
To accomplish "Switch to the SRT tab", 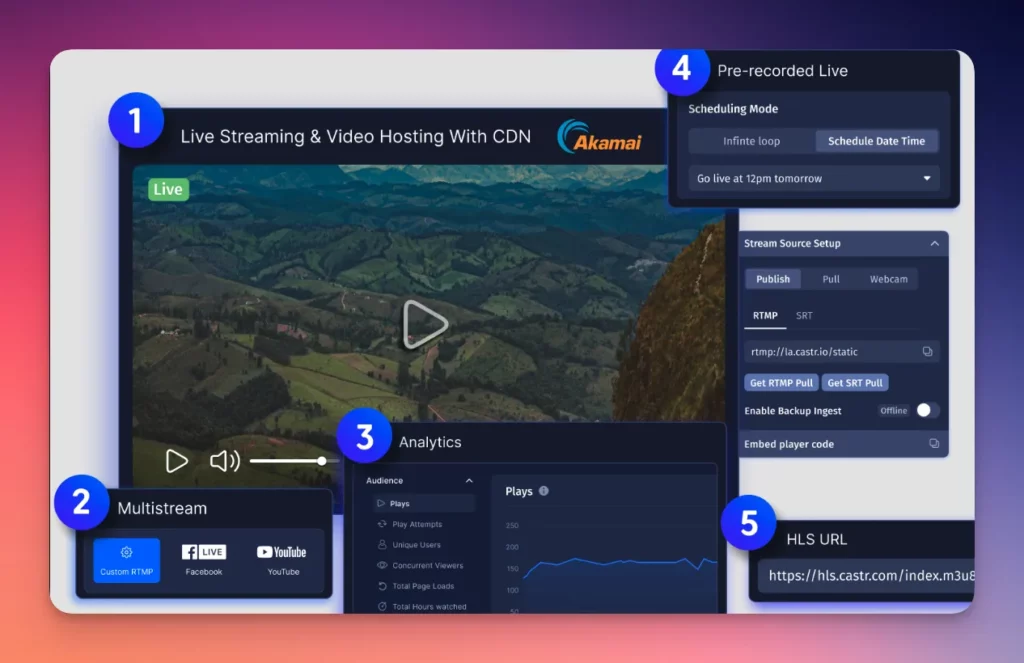I will pos(804,315).
